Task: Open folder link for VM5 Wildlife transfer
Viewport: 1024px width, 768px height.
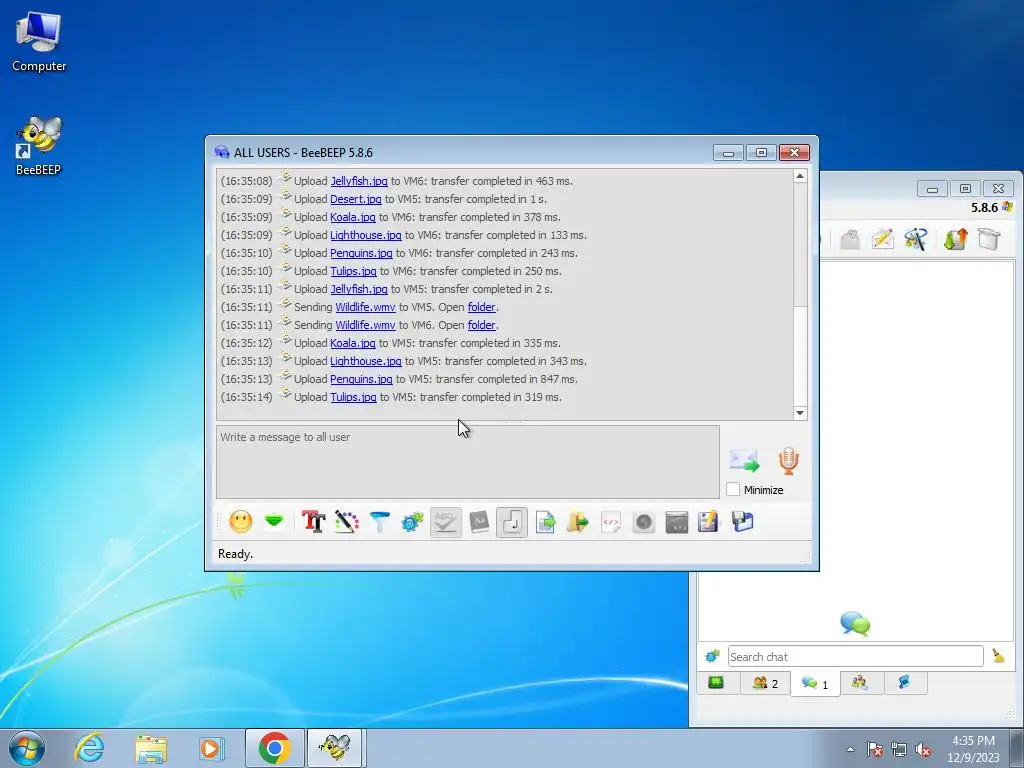Action: click(482, 307)
